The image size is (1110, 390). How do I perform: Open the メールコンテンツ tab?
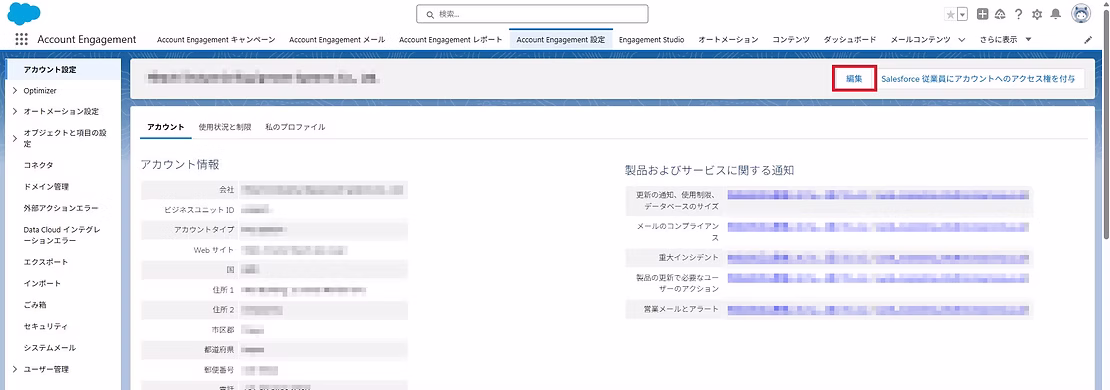pyautogui.click(x=920, y=40)
